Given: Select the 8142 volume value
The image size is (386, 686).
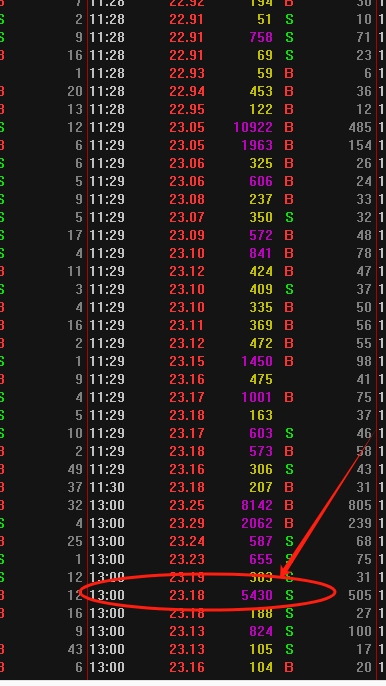Looking at the screenshot, I should (x=257, y=505).
